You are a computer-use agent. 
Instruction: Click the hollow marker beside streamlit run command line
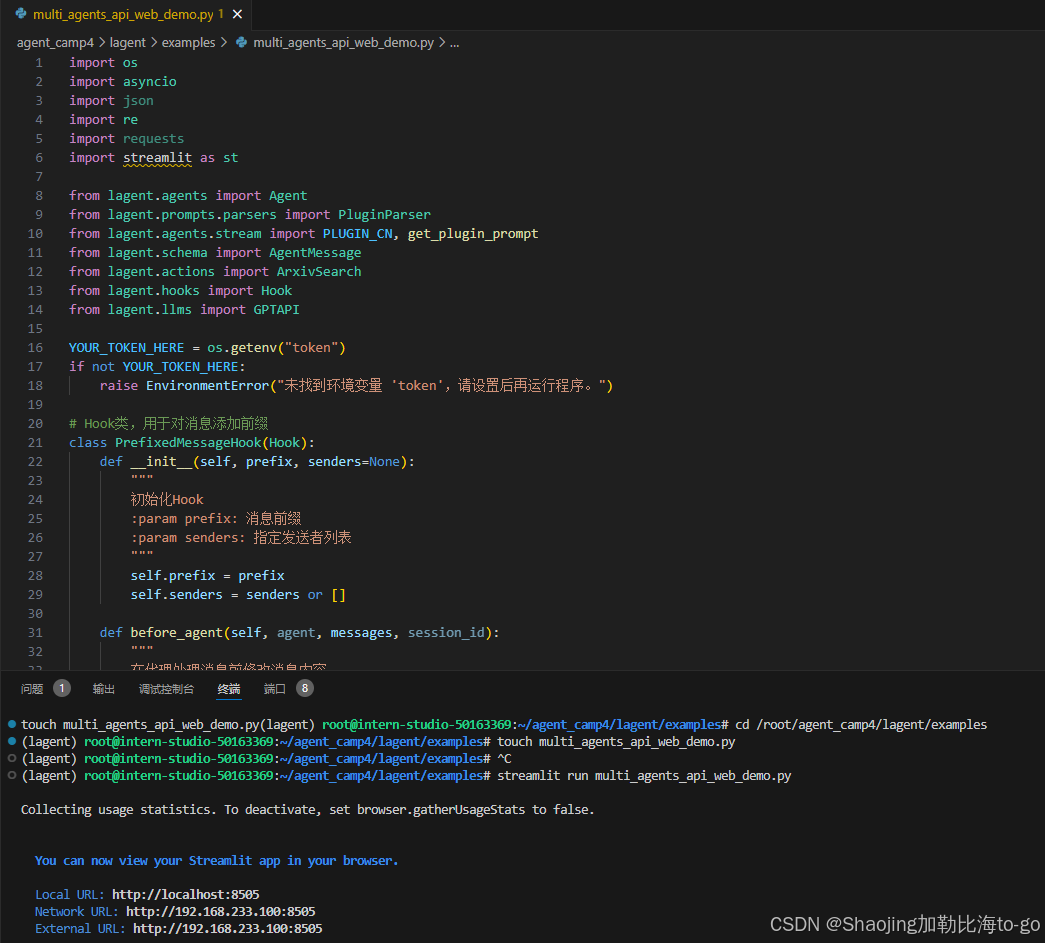(12, 776)
